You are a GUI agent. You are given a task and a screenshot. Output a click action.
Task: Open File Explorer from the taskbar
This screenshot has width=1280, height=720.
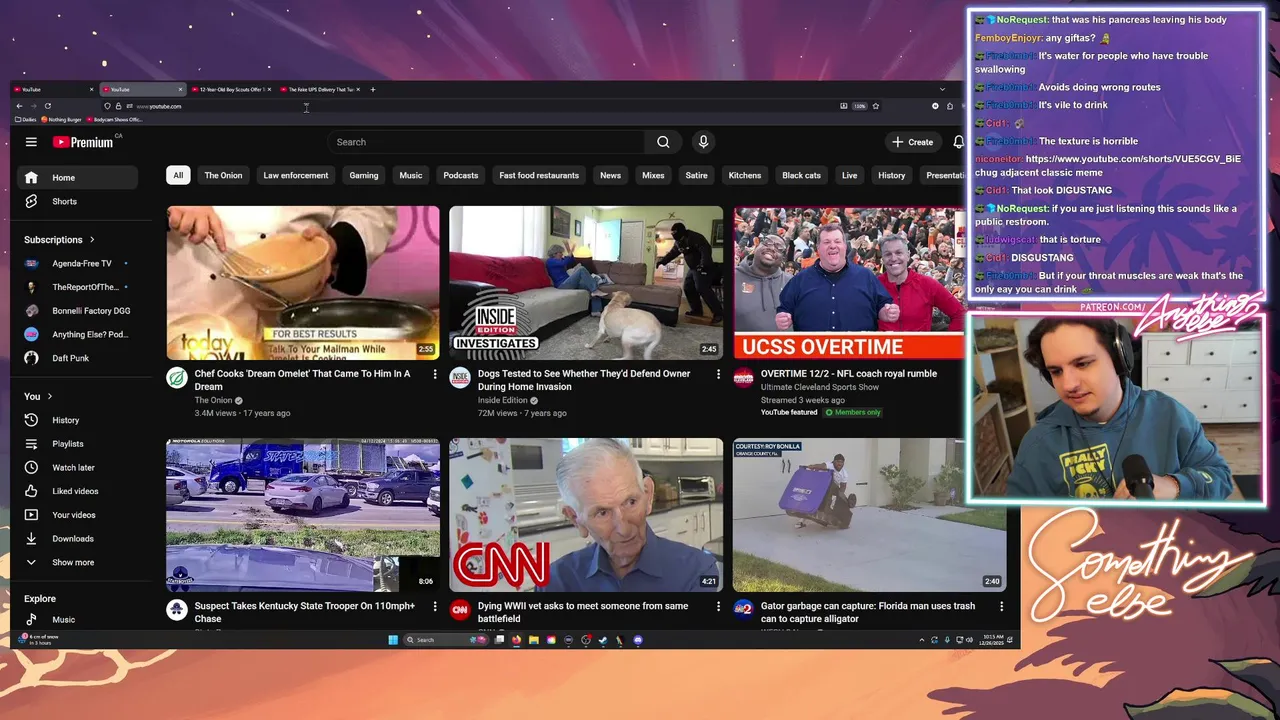coord(534,640)
